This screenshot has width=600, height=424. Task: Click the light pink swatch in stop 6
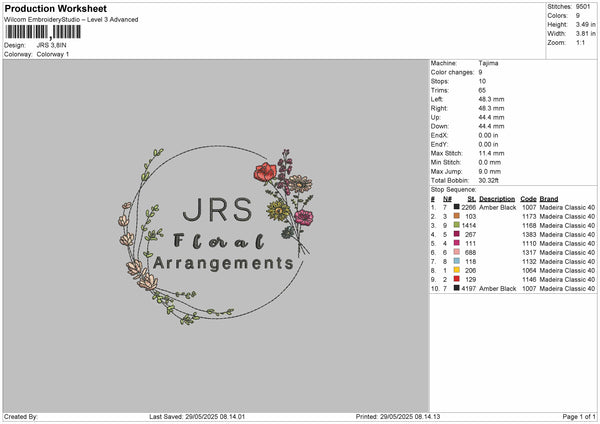click(456, 252)
